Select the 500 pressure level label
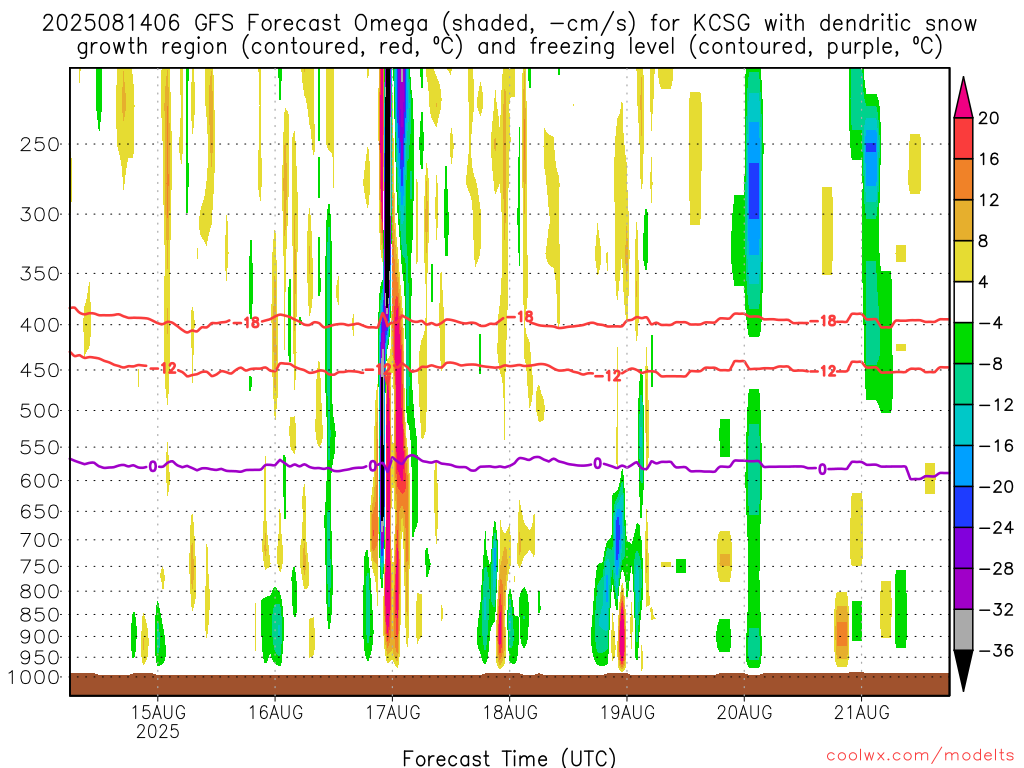 coord(40,411)
